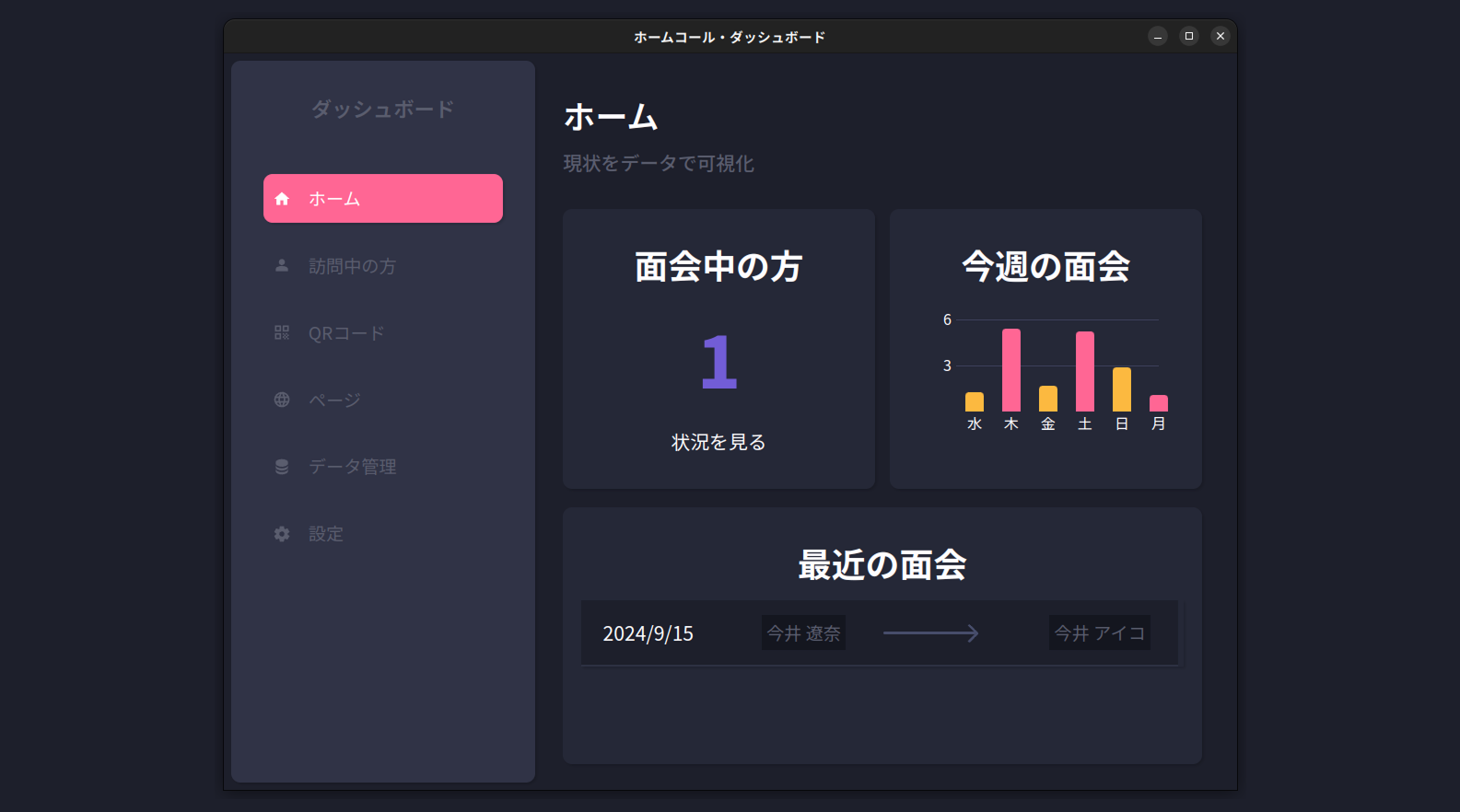Screen dimensions: 1460x812
Task: Go to the データ管理 section
Action: pyautogui.click(x=352, y=467)
